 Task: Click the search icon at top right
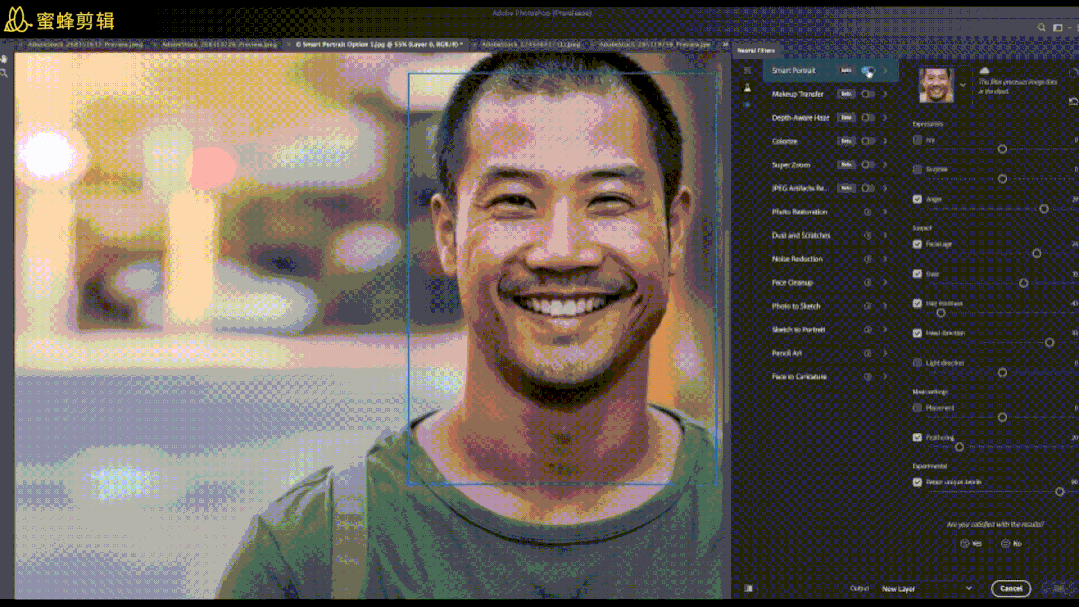pos(1041,28)
